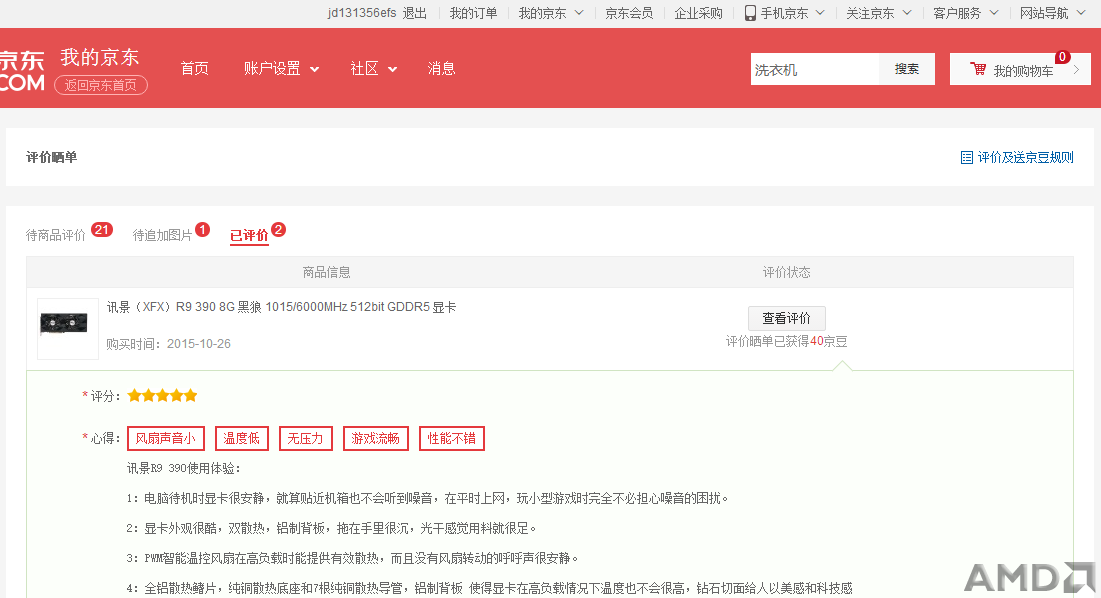
Task: Click the purchase date 2015-10-26
Action: pos(199,344)
